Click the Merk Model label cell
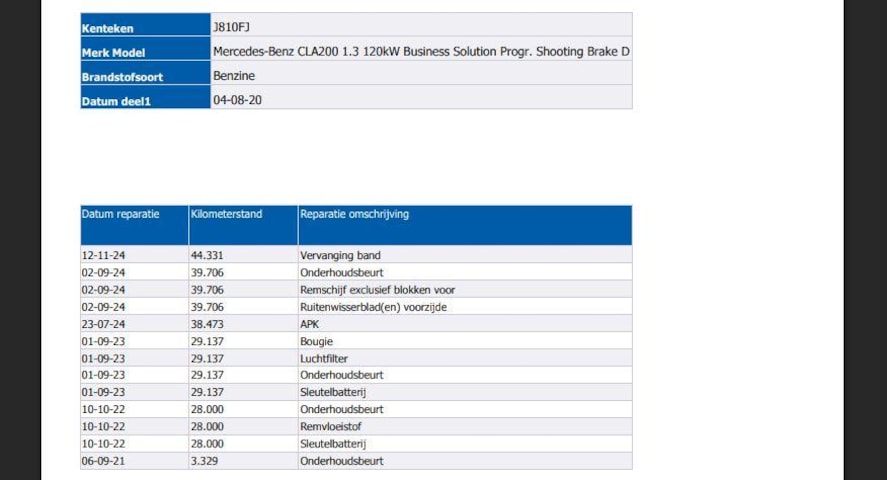 [116, 52]
